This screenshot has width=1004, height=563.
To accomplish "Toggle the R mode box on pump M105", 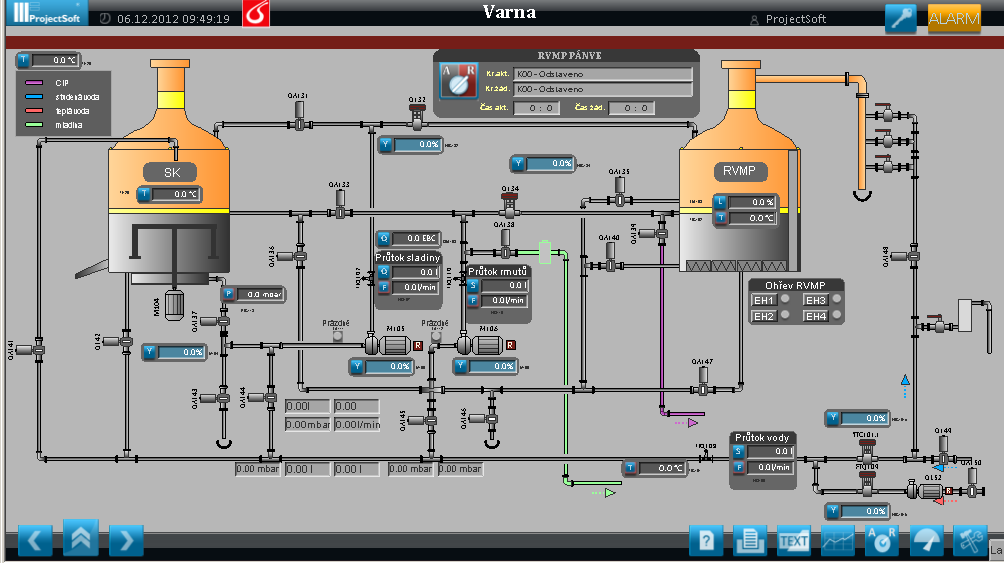I will (418, 346).
